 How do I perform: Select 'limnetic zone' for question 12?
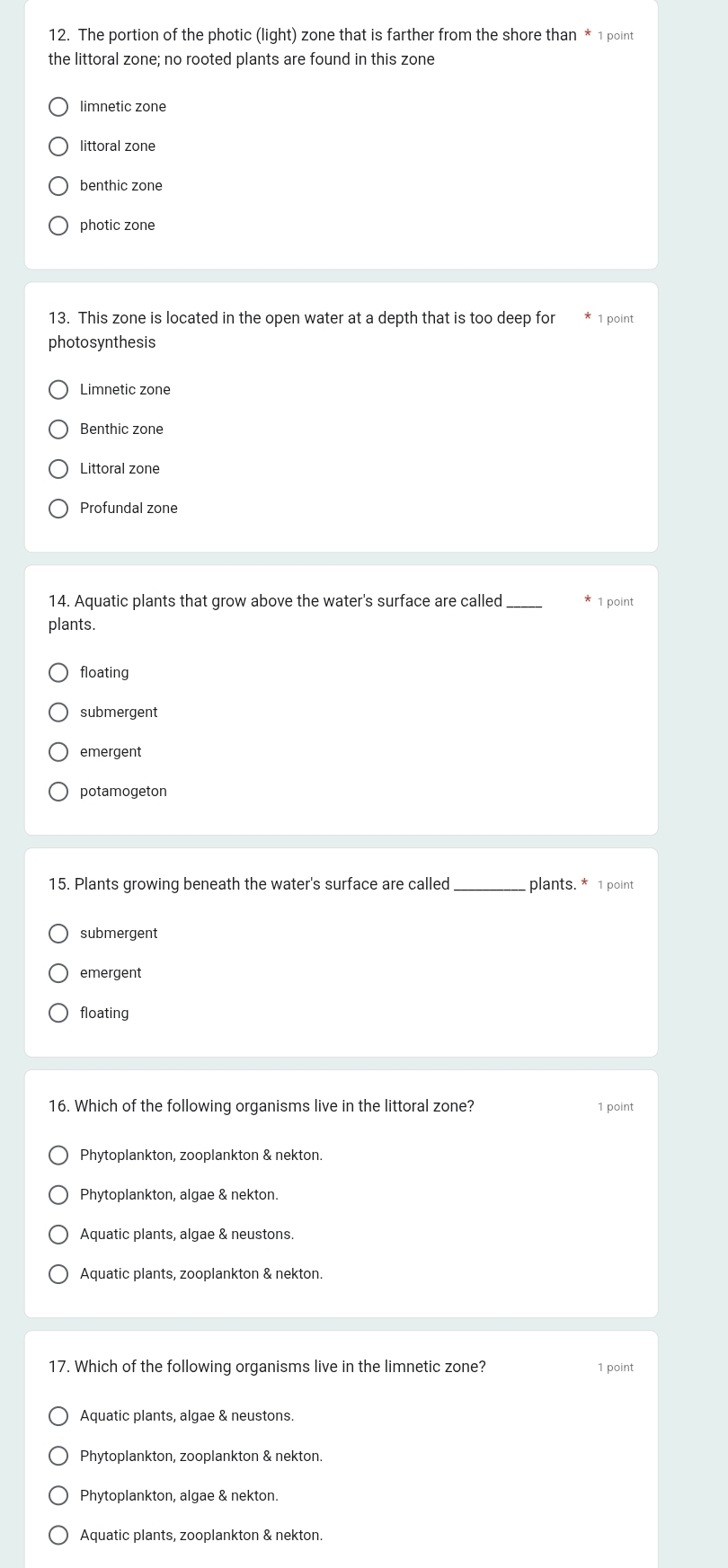(x=58, y=108)
